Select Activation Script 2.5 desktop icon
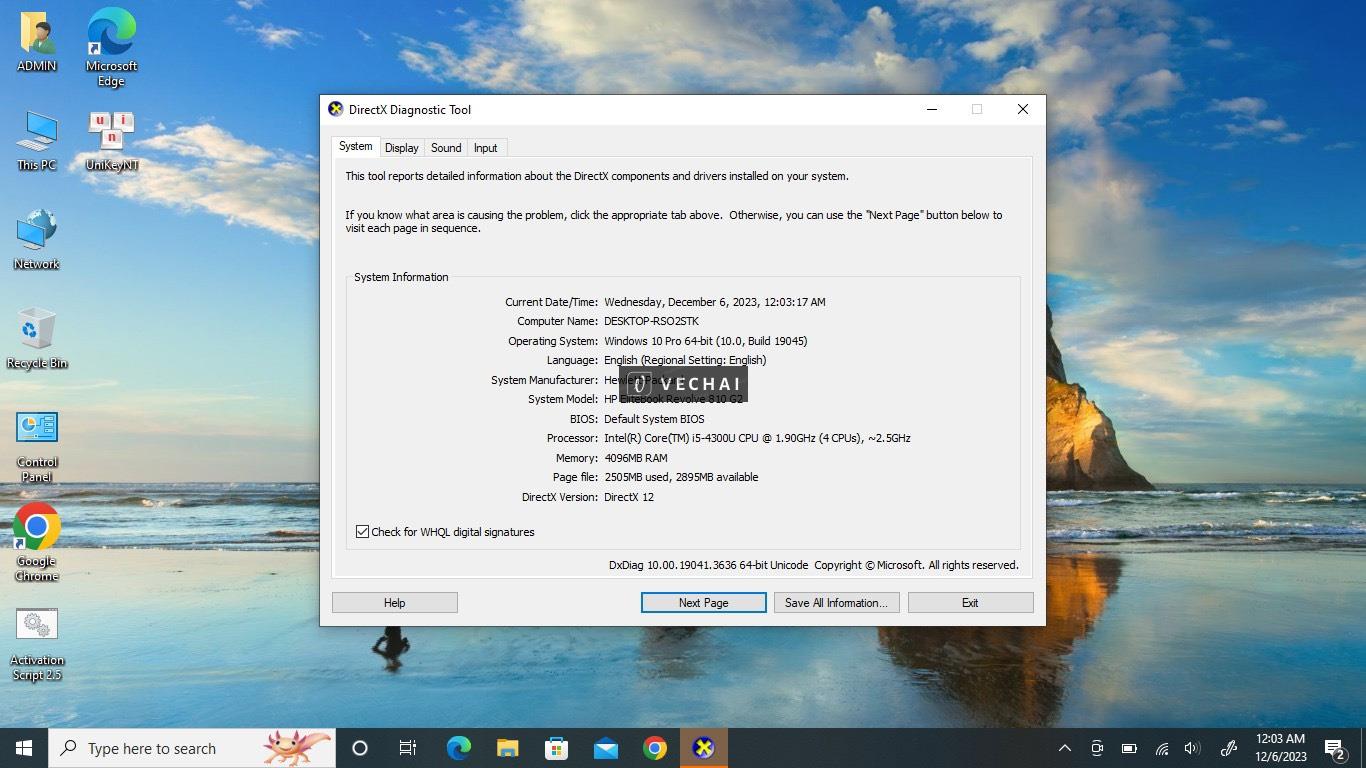Viewport: 1366px width, 768px height. coord(37,644)
